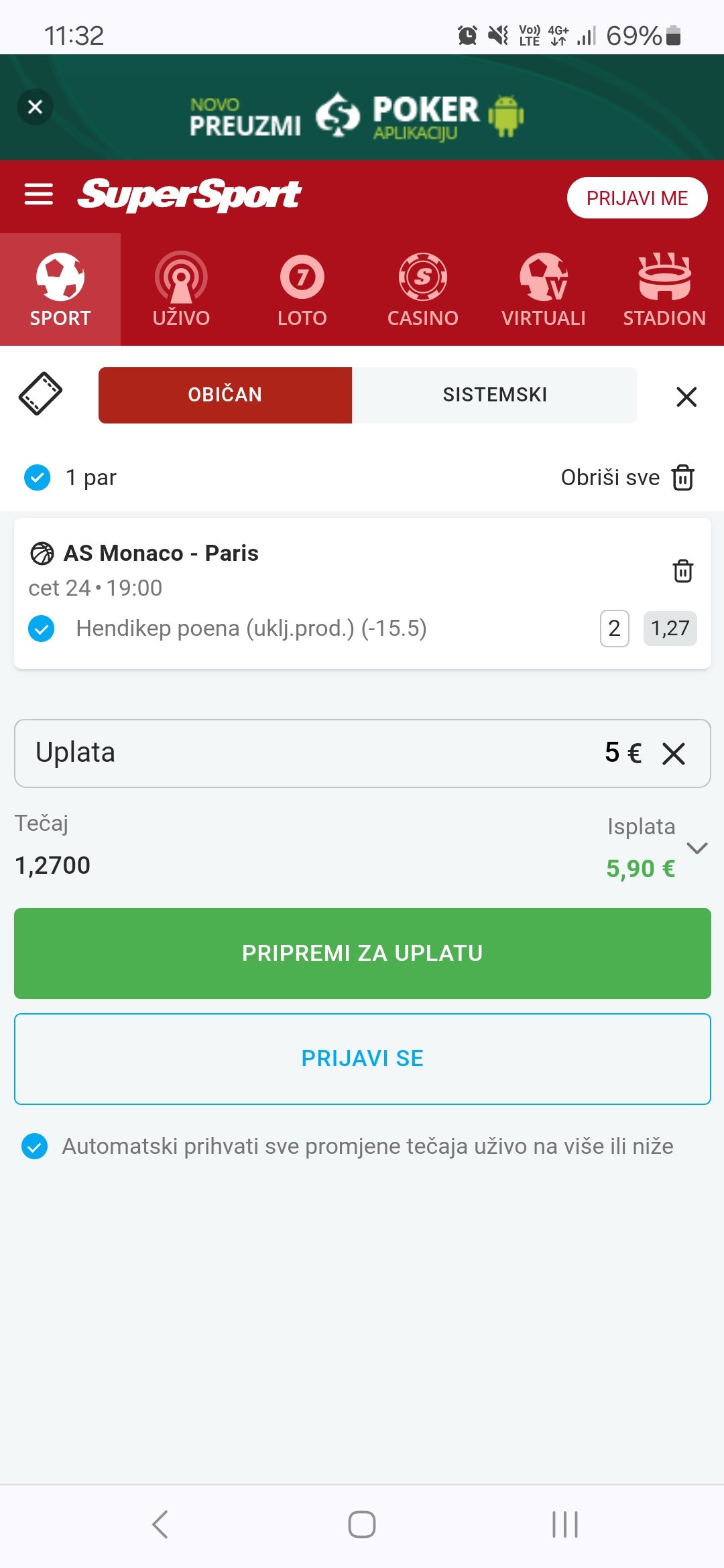Uncheck the Hendikep poena selection
Viewport: 724px width, 1568px height.
(42, 629)
